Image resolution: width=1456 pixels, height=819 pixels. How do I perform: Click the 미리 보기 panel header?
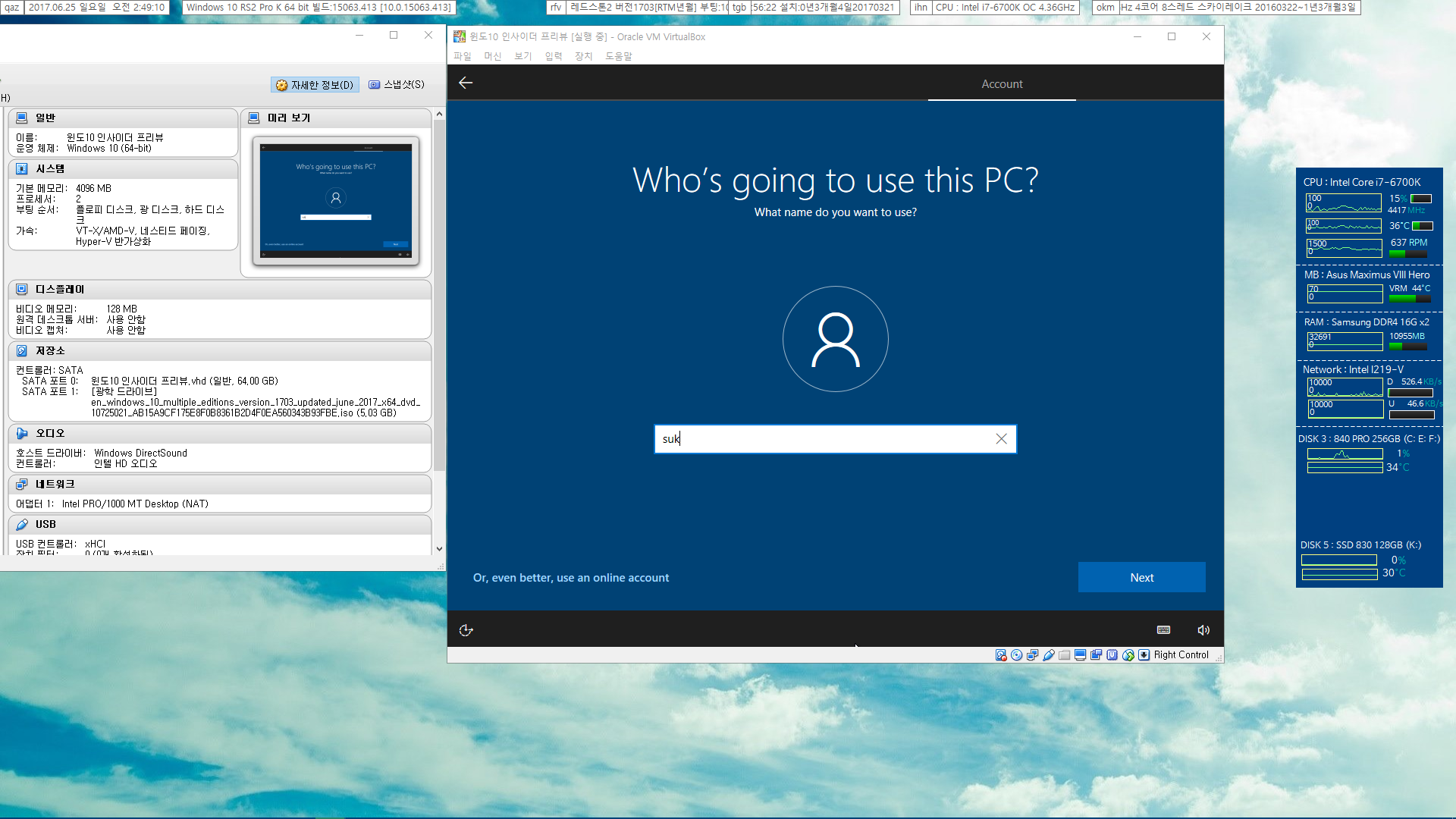pyautogui.click(x=336, y=118)
